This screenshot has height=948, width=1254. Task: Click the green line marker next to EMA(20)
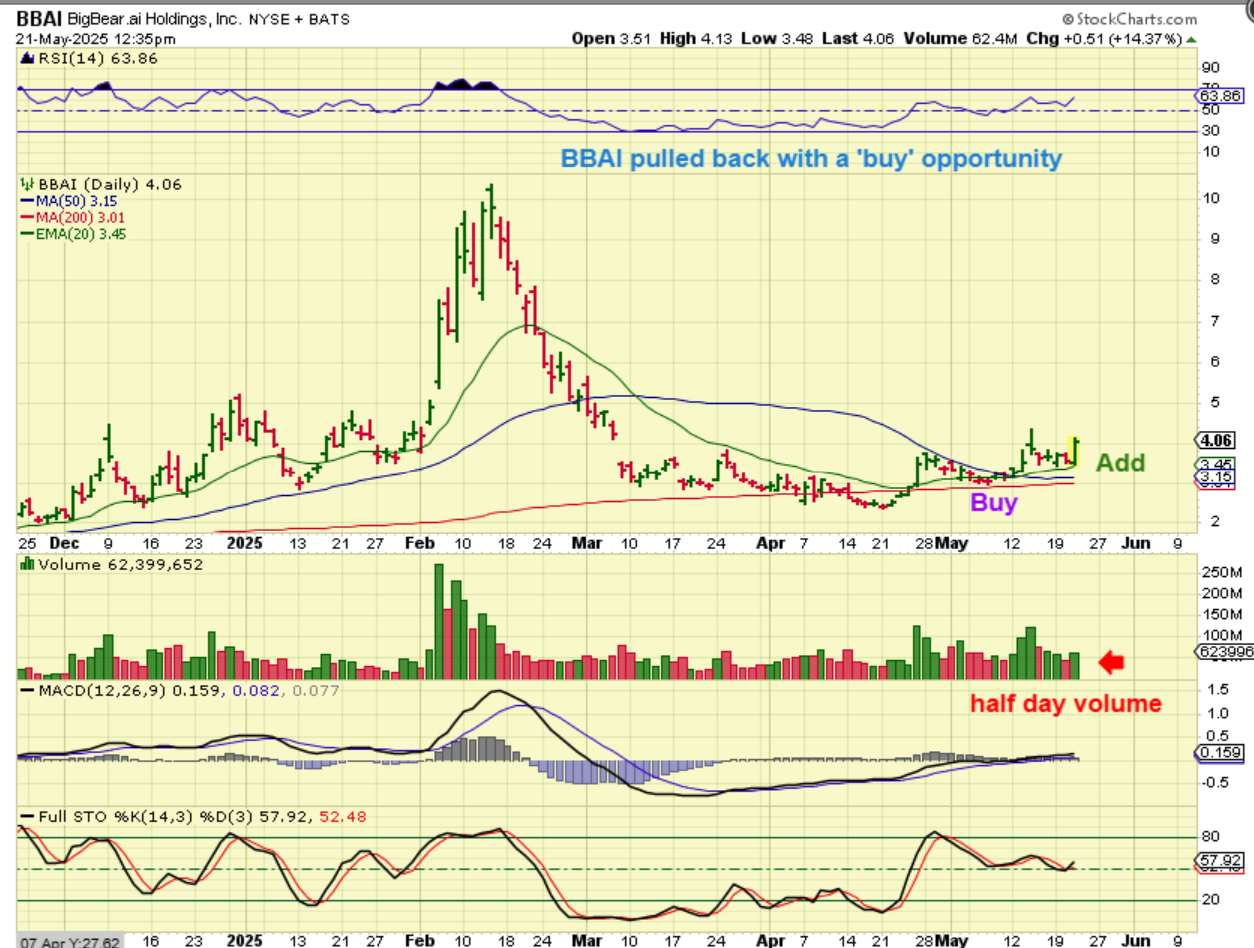coord(26,233)
